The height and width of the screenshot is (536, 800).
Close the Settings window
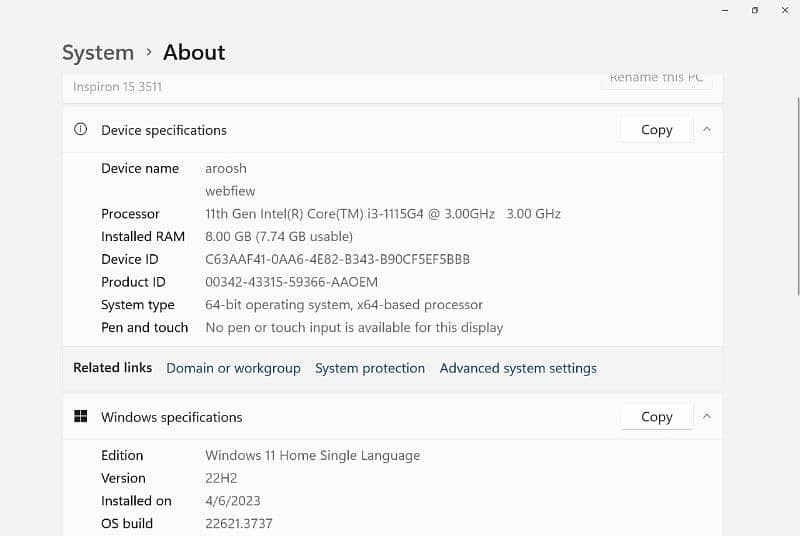786,10
